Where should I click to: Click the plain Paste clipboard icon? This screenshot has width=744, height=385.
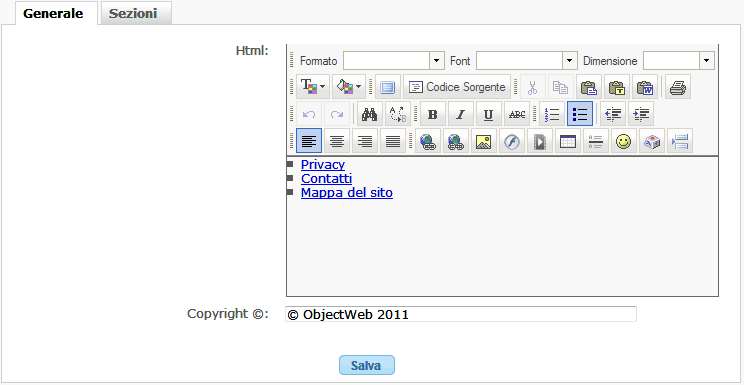(x=588, y=87)
